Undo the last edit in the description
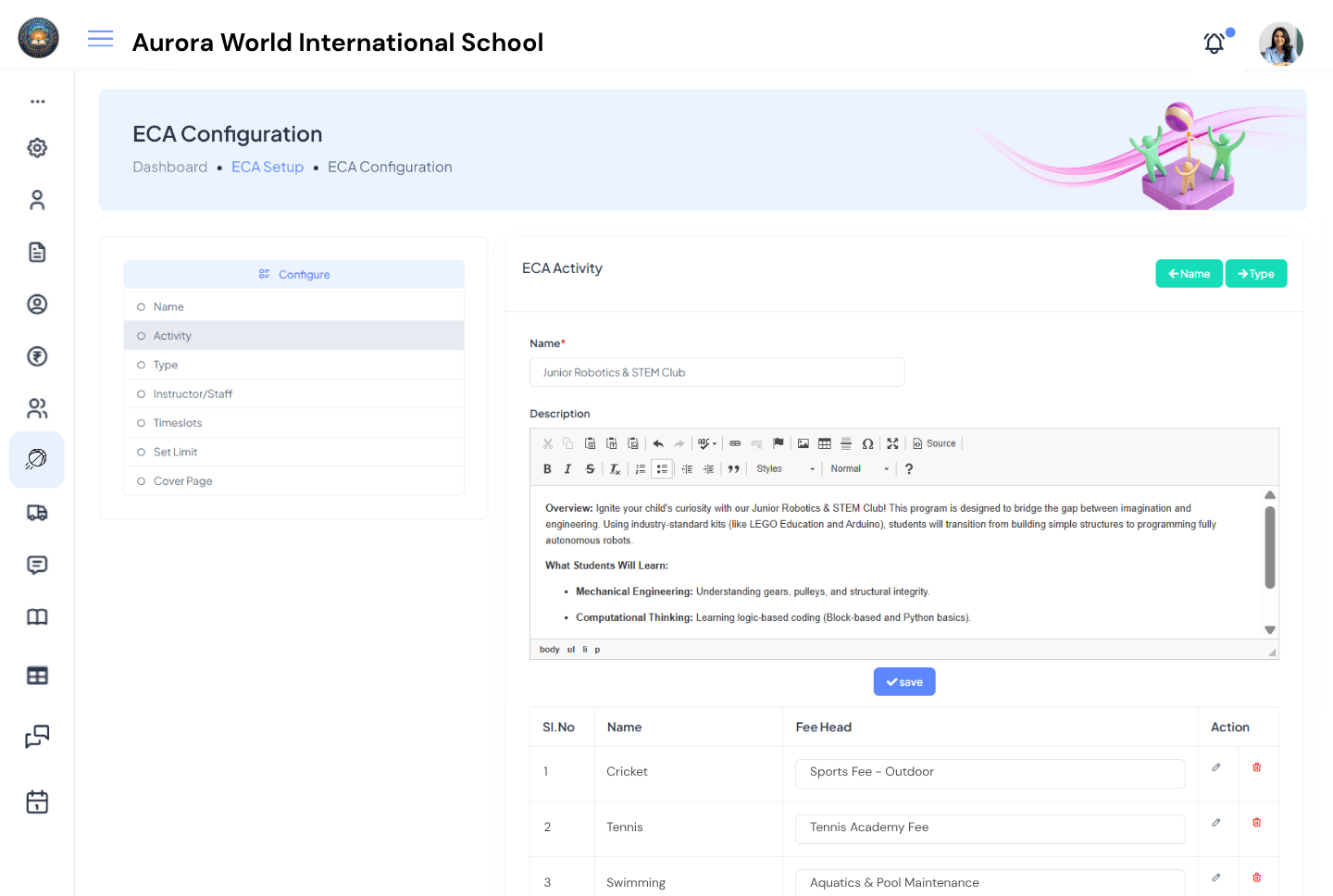The image size is (1333, 896). click(657, 443)
